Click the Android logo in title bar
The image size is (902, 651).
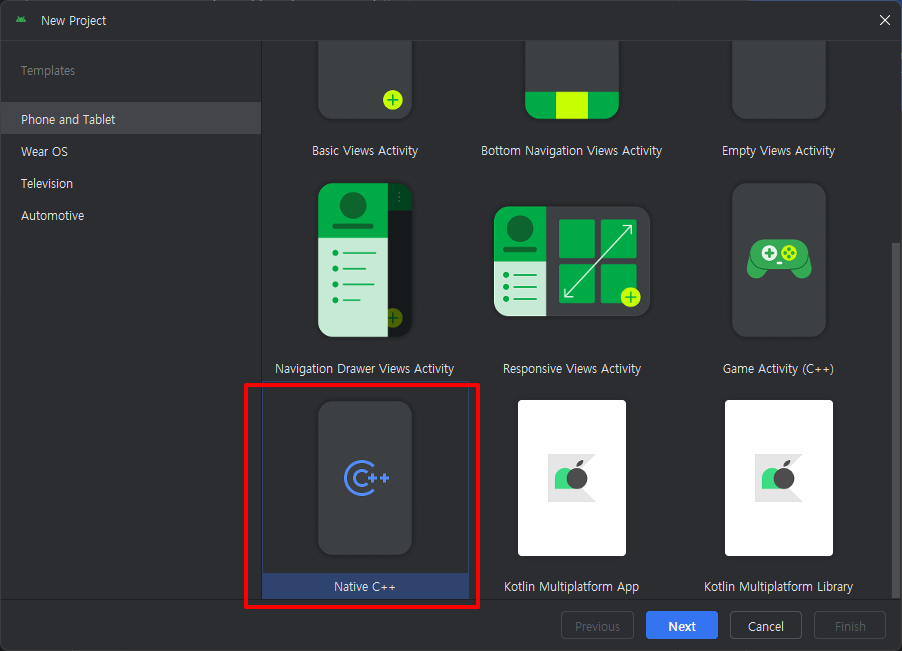click(21, 20)
